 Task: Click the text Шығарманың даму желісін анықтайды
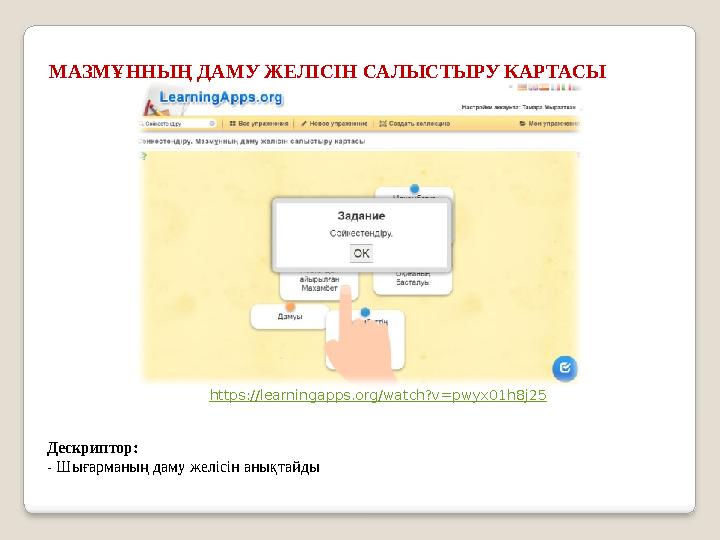click(x=188, y=467)
